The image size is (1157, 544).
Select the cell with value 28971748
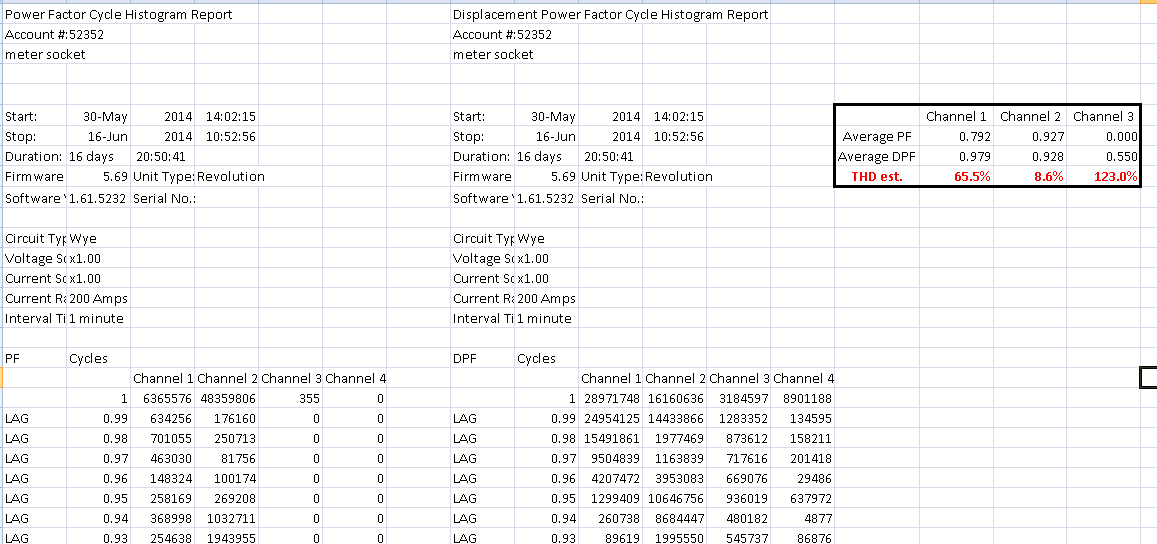tap(610, 398)
